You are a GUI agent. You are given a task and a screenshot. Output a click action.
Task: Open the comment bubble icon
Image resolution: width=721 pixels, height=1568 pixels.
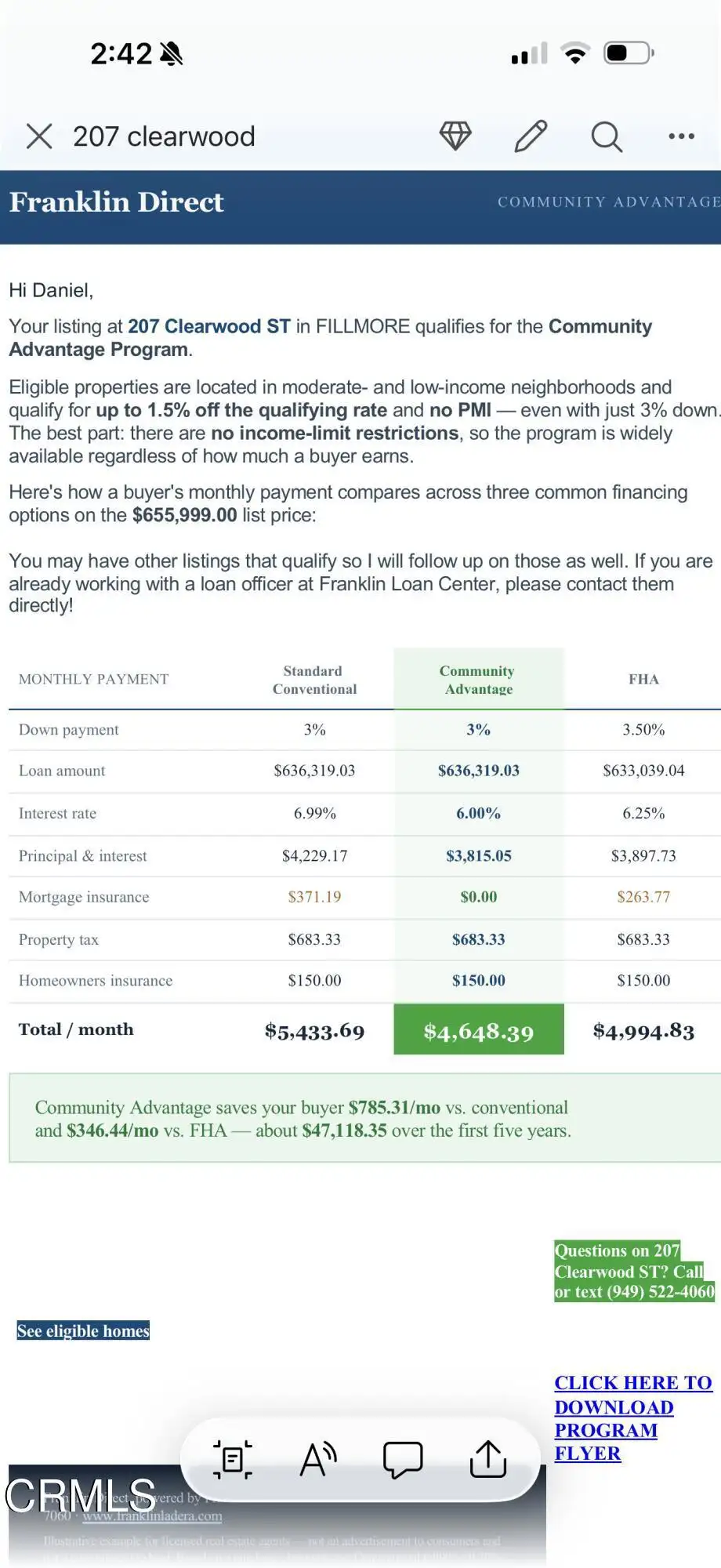click(403, 1460)
